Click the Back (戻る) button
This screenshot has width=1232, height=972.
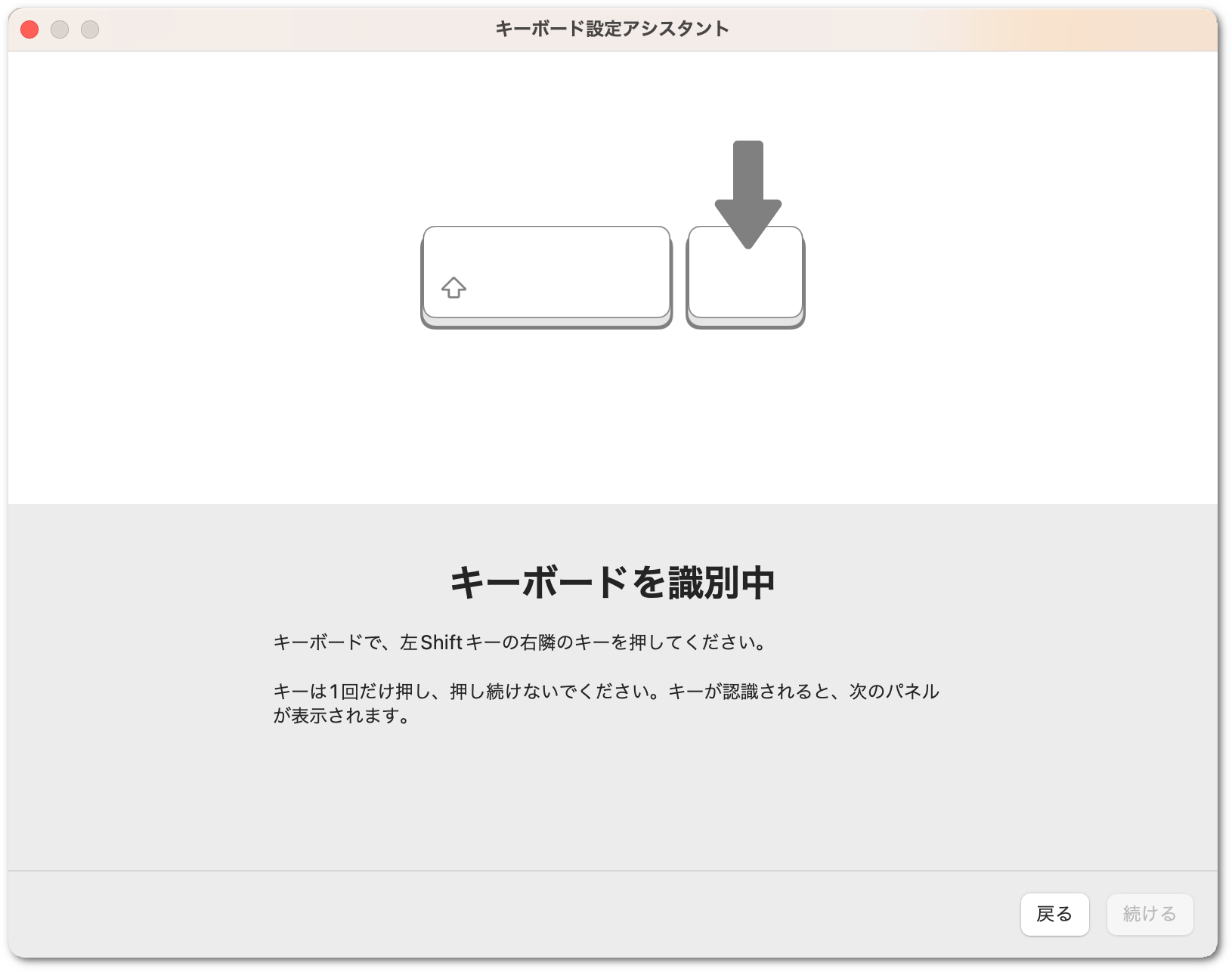pyautogui.click(x=1054, y=914)
